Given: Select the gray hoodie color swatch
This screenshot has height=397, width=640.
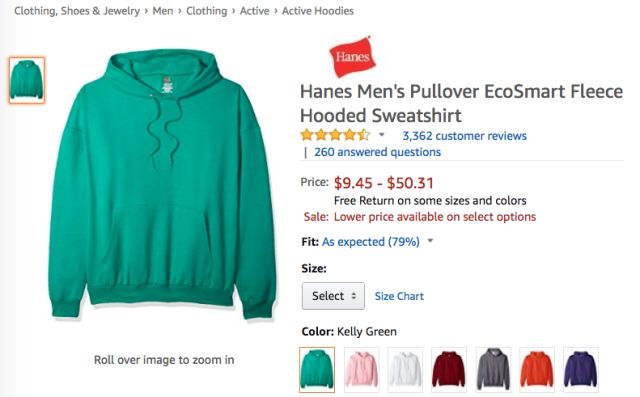Looking at the screenshot, I should 493,370.
